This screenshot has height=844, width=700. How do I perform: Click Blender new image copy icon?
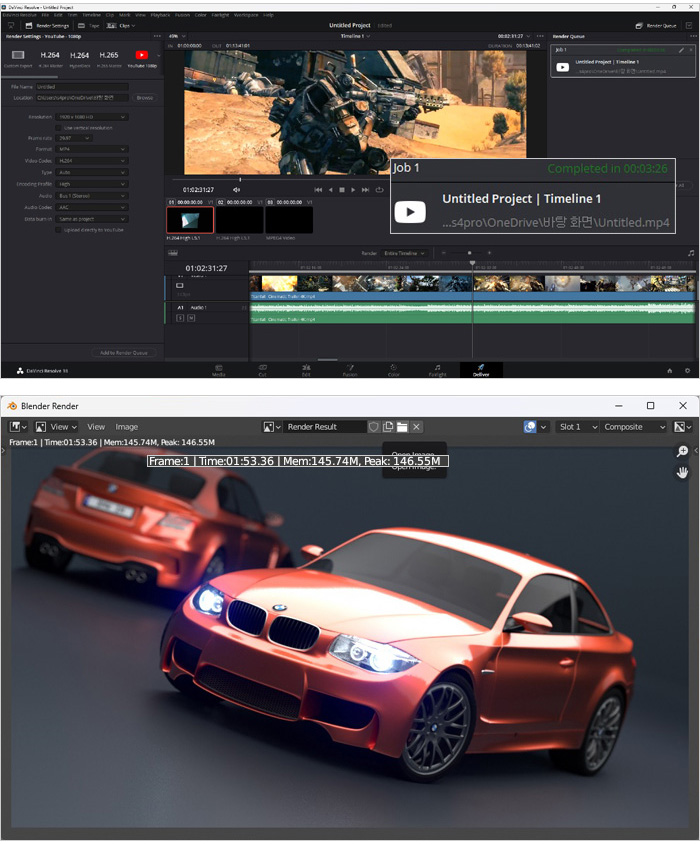(388, 427)
